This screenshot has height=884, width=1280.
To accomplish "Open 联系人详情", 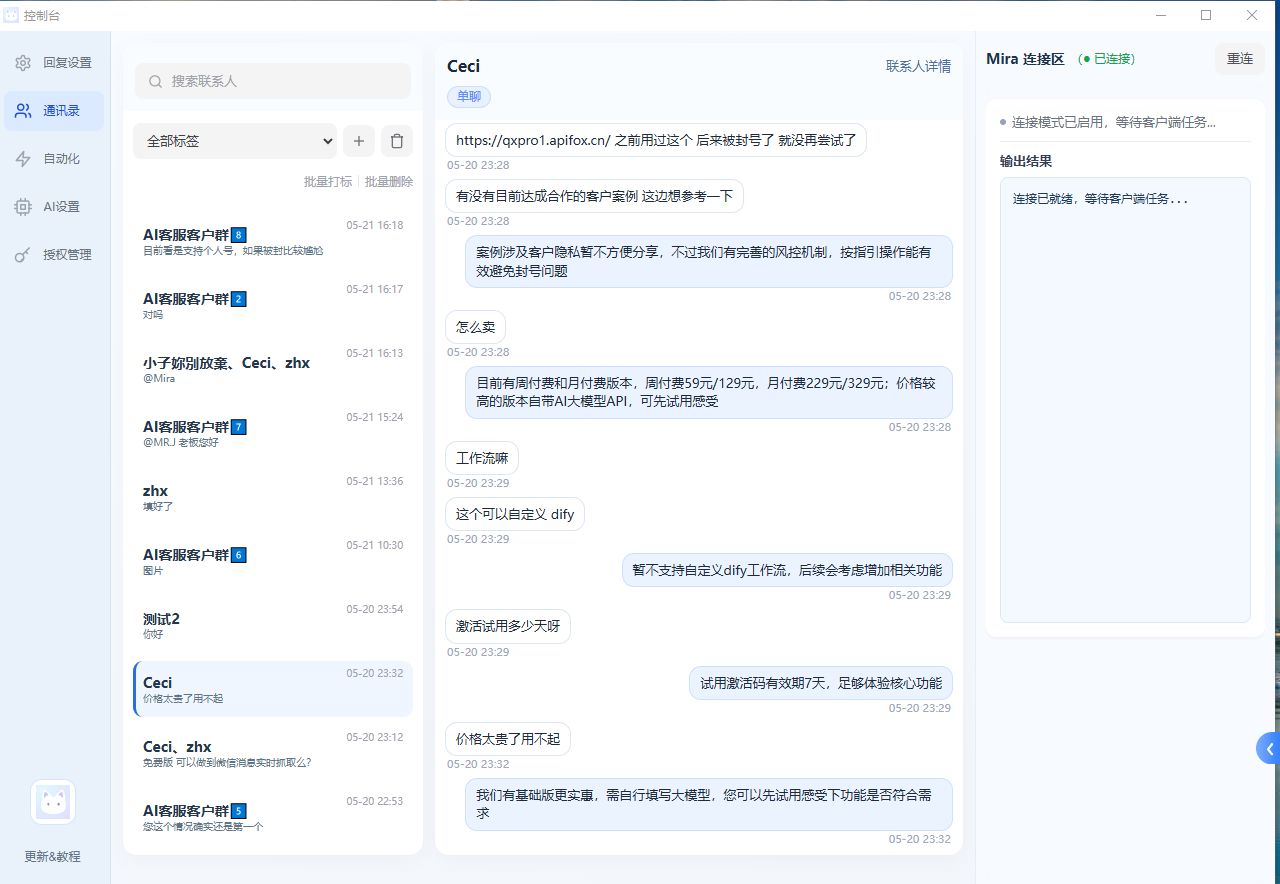I will 918,66.
